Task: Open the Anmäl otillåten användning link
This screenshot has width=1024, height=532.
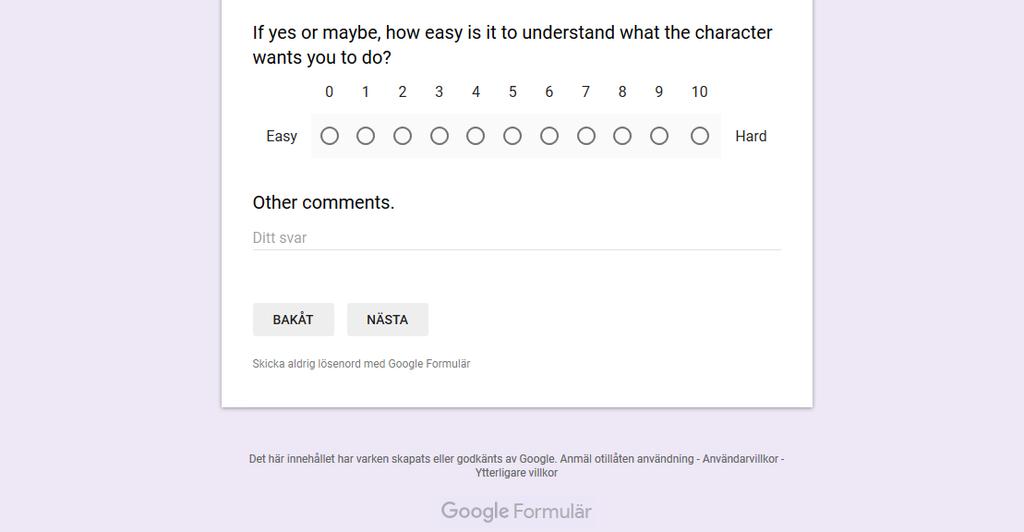Action: 627,459
